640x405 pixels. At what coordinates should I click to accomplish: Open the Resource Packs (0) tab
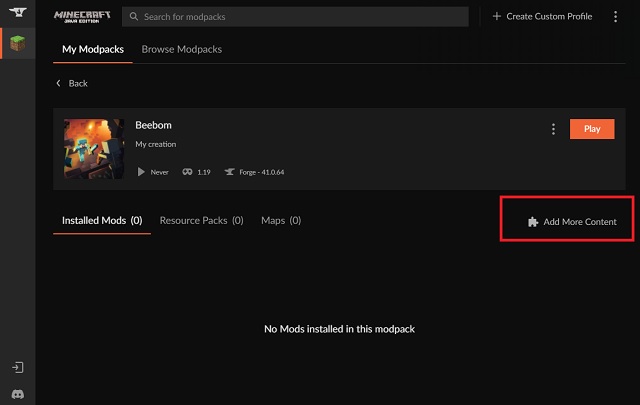(202, 220)
